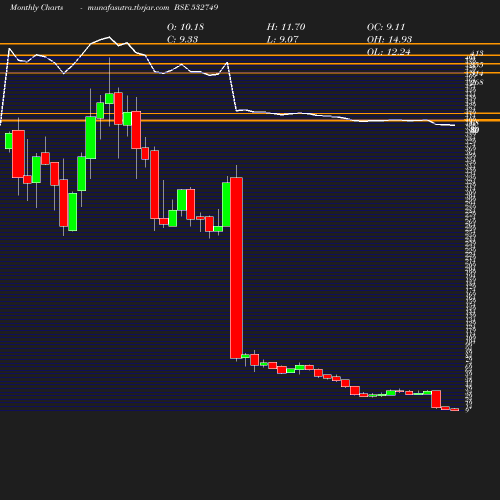Click the tallest red crash candlestick
Image resolution: width=500 pixels, height=500 pixels.
tap(236, 268)
